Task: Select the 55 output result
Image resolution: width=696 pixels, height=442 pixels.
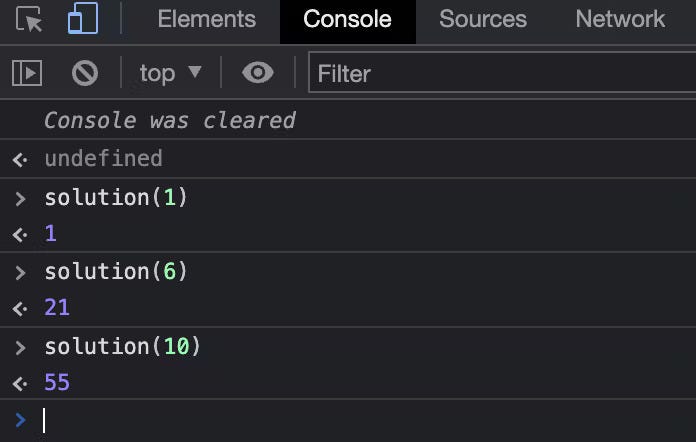Action: click(57, 382)
